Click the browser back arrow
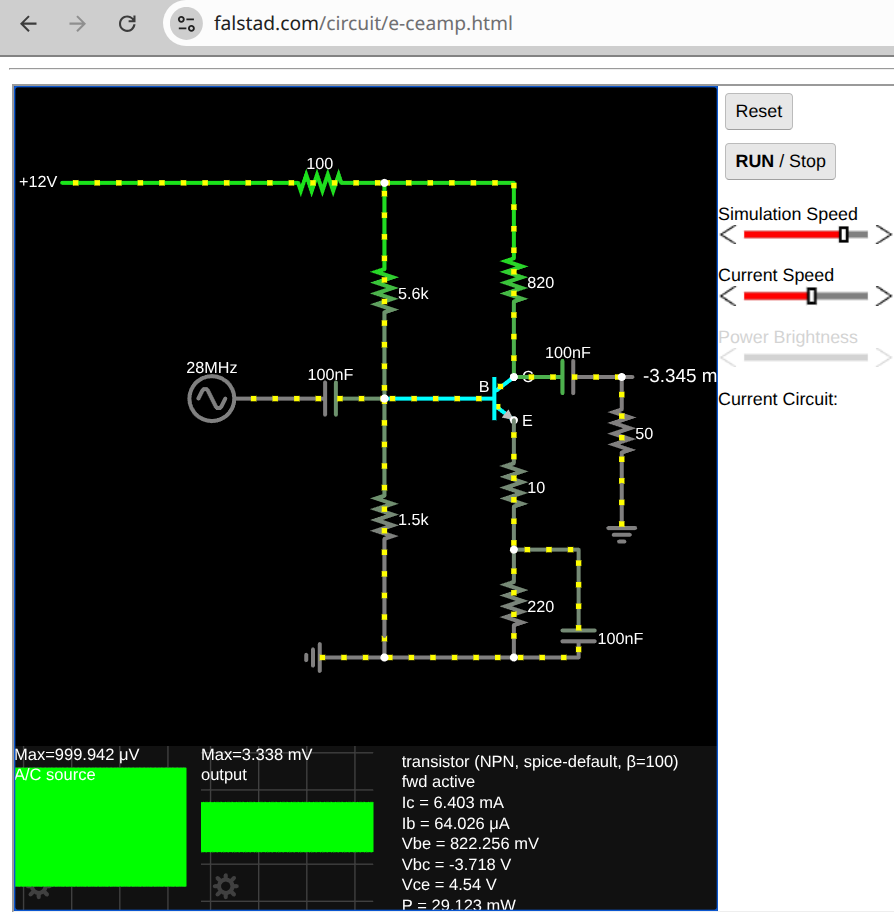894x912 pixels. click(x=29, y=23)
